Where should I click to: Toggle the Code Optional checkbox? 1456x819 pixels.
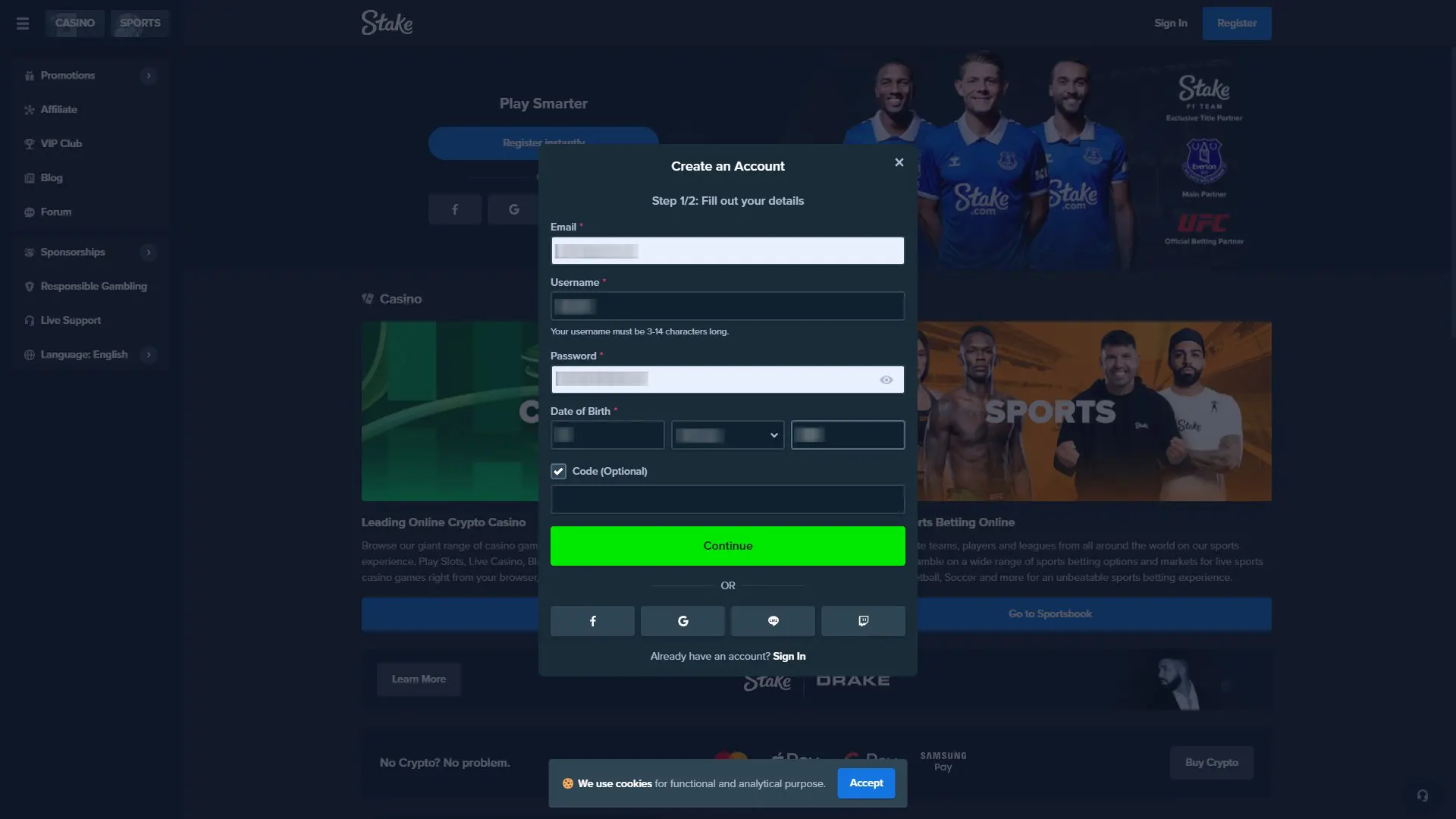coord(558,471)
